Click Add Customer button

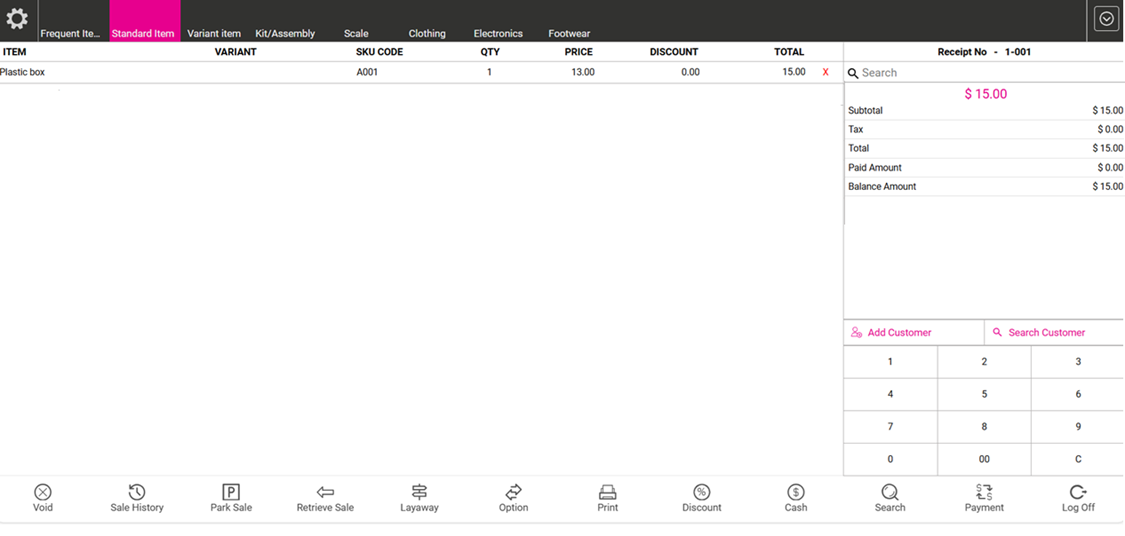tap(899, 332)
